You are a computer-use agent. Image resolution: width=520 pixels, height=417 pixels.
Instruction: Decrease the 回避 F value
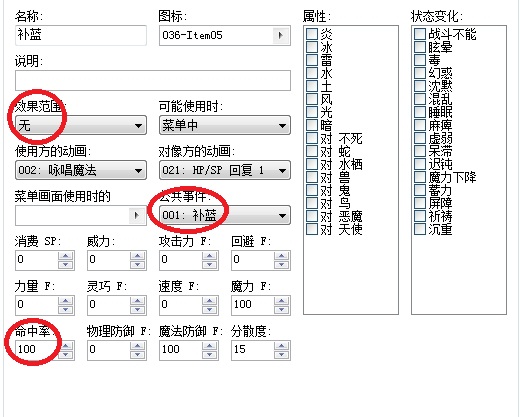pos(282,265)
